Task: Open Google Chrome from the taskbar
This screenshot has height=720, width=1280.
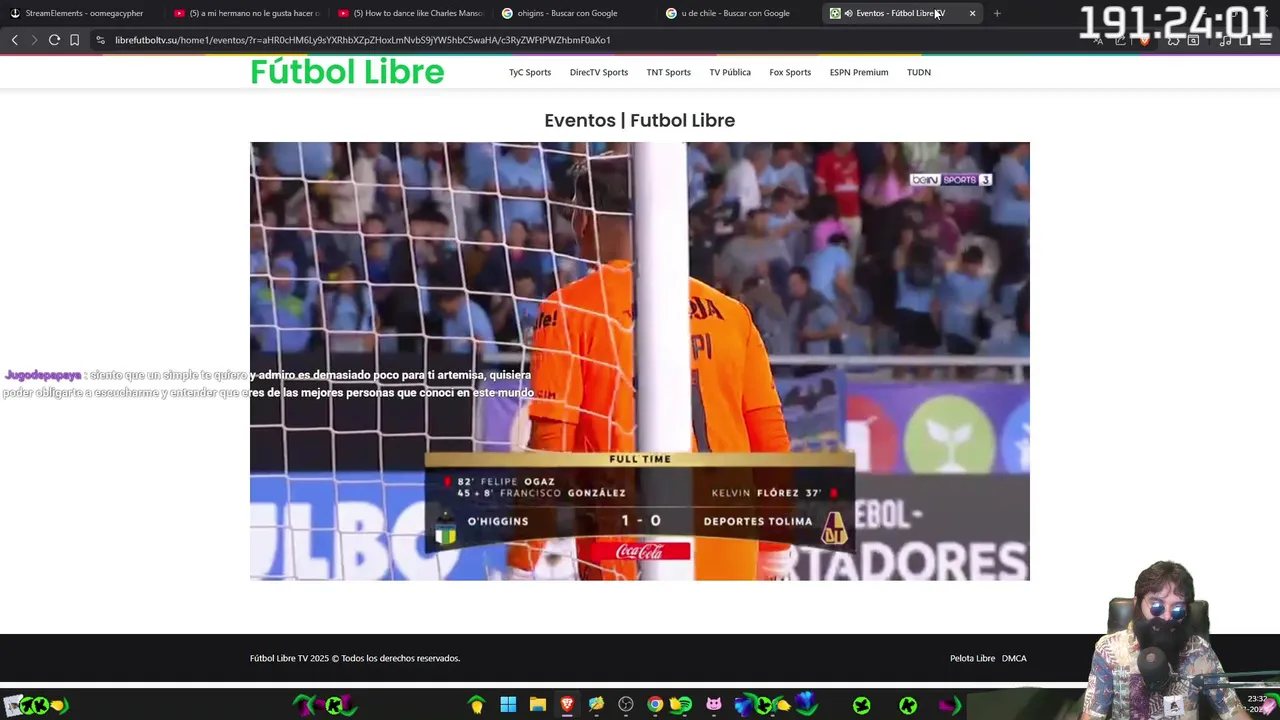Action: (655, 705)
